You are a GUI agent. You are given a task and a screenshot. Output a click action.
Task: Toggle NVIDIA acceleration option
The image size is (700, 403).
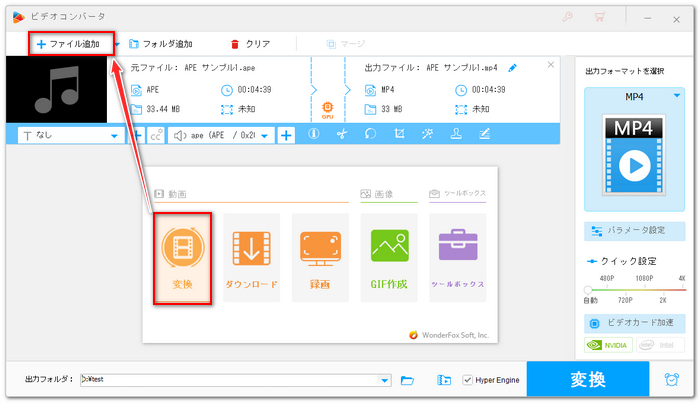coord(608,345)
